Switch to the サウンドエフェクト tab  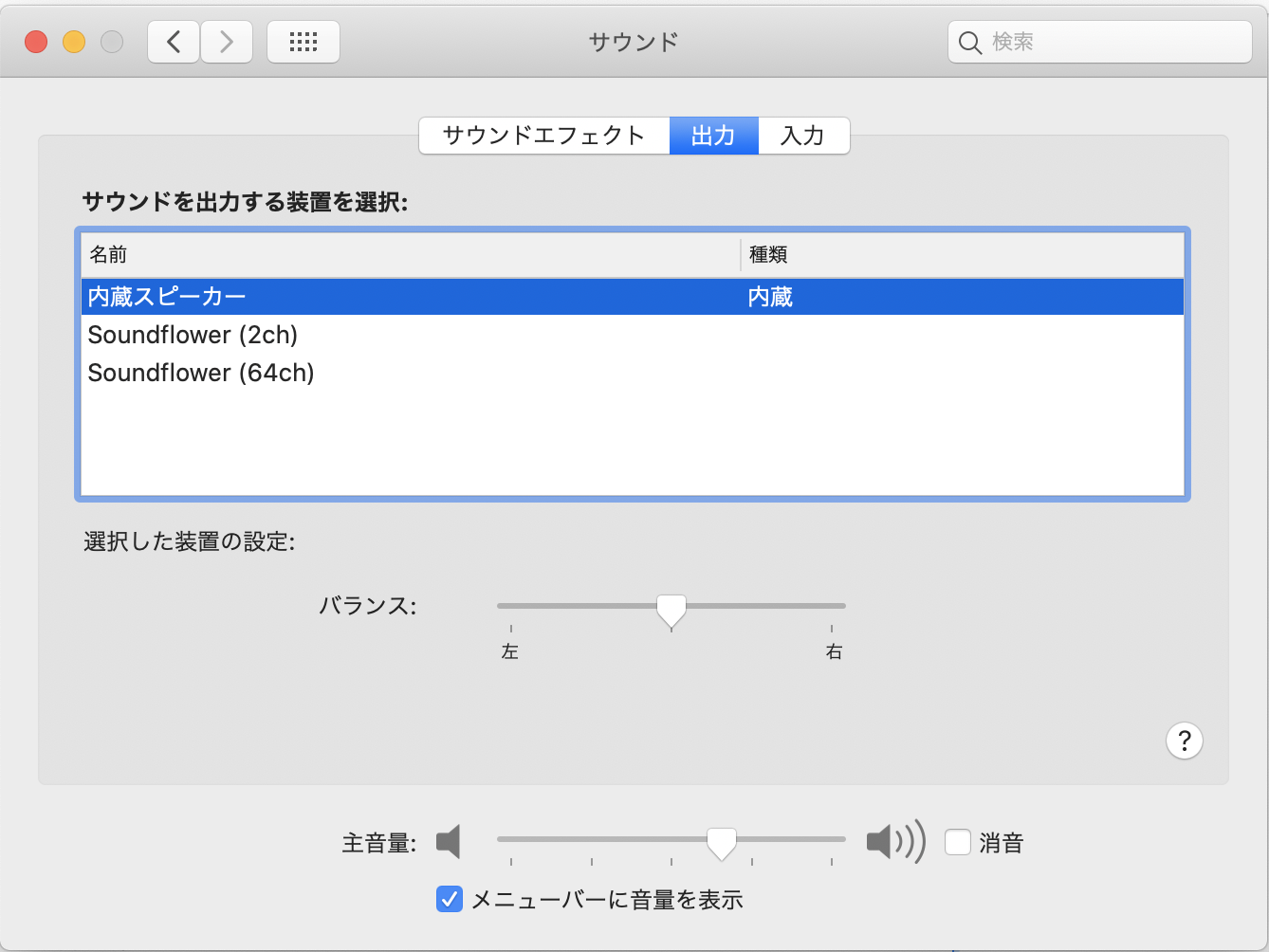click(543, 136)
